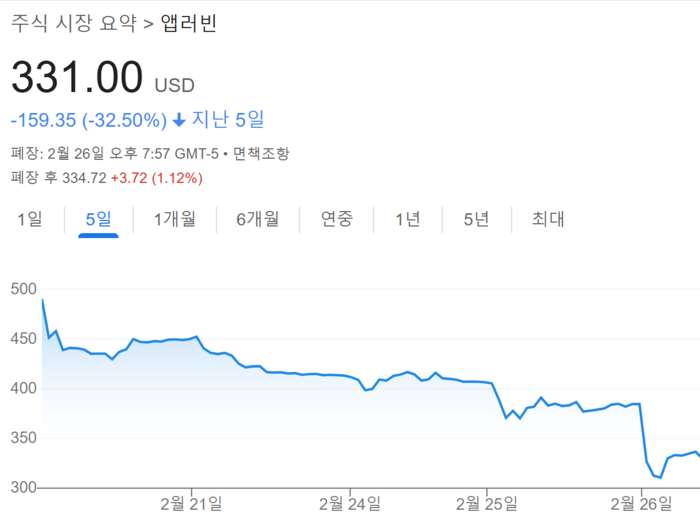
Task: Select the 5일 range tab
Action: click(98, 219)
